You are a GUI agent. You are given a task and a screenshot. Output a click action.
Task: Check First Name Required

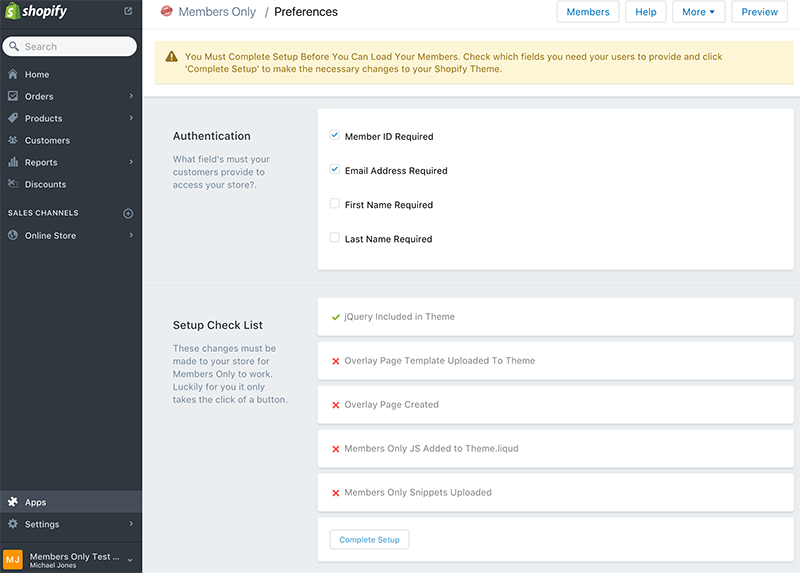pyautogui.click(x=334, y=204)
